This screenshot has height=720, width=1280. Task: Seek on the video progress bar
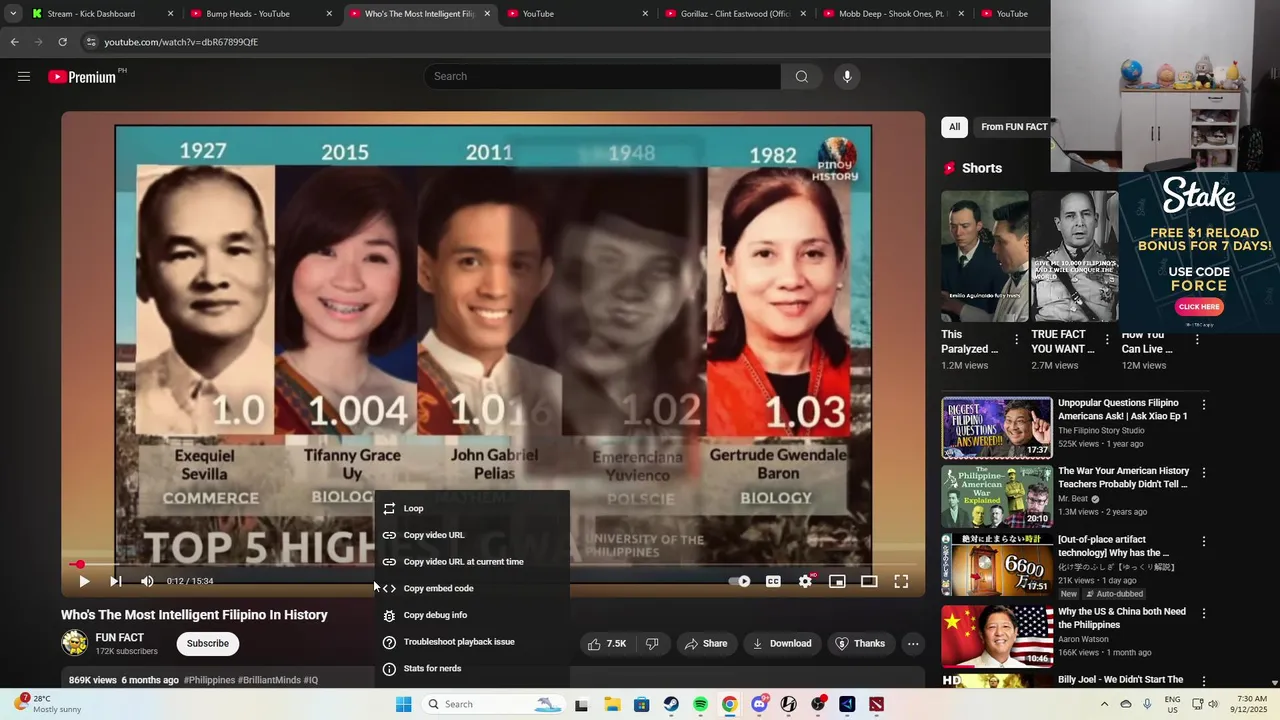tap(493, 564)
